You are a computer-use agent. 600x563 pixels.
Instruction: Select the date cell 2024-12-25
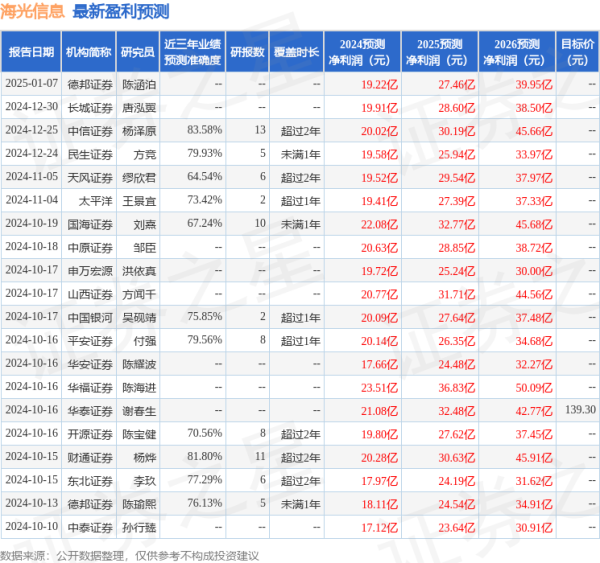tap(31, 130)
